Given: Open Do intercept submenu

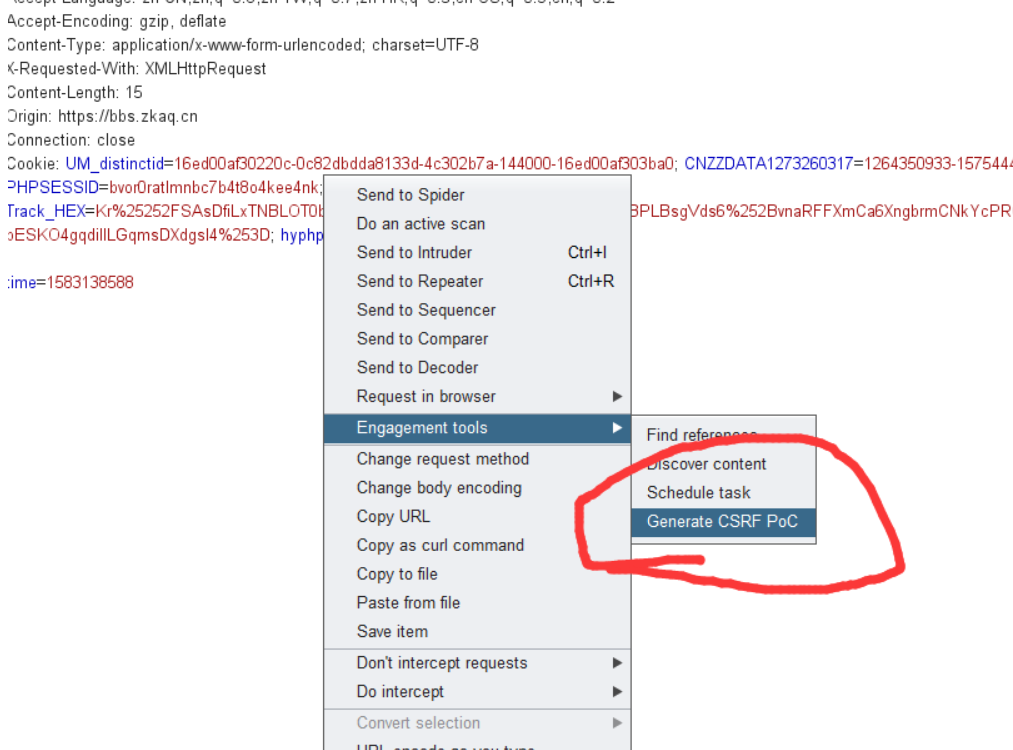Looking at the screenshot, I should (x=477, y=691).
